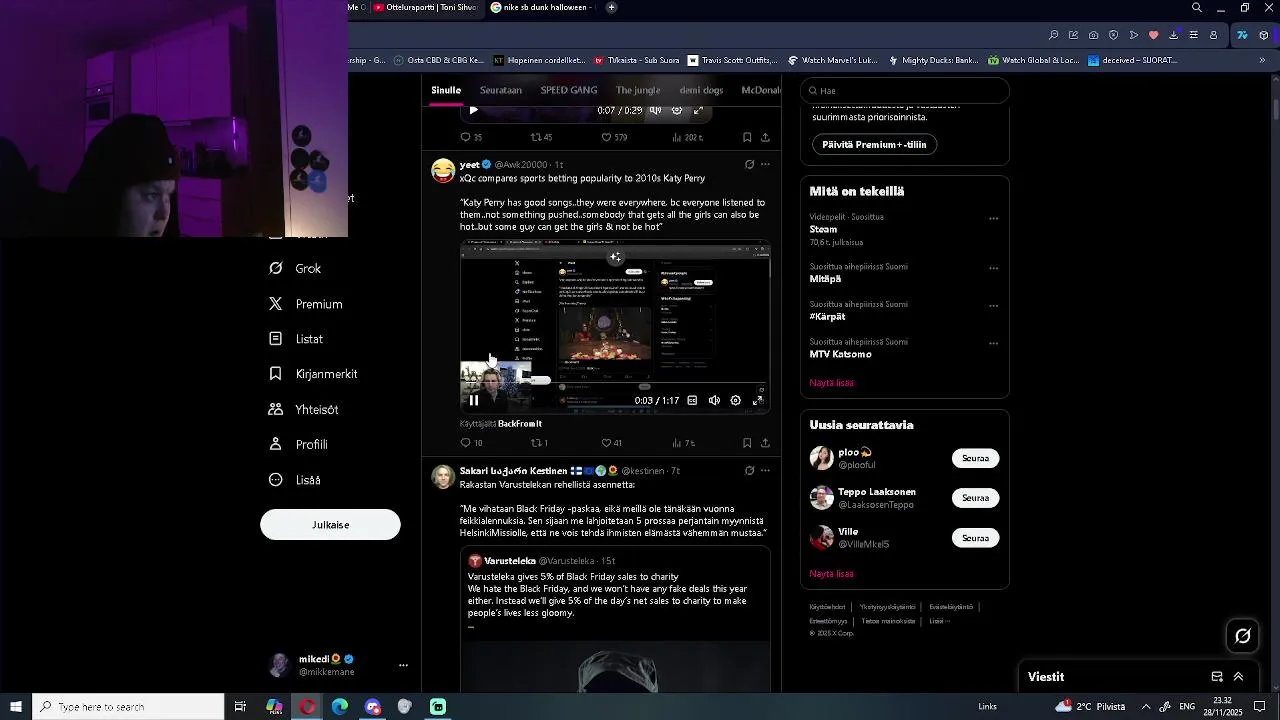1280x720 pixels.
Task: Compose new message in Viestit drawer
Action: (1217, 677)
